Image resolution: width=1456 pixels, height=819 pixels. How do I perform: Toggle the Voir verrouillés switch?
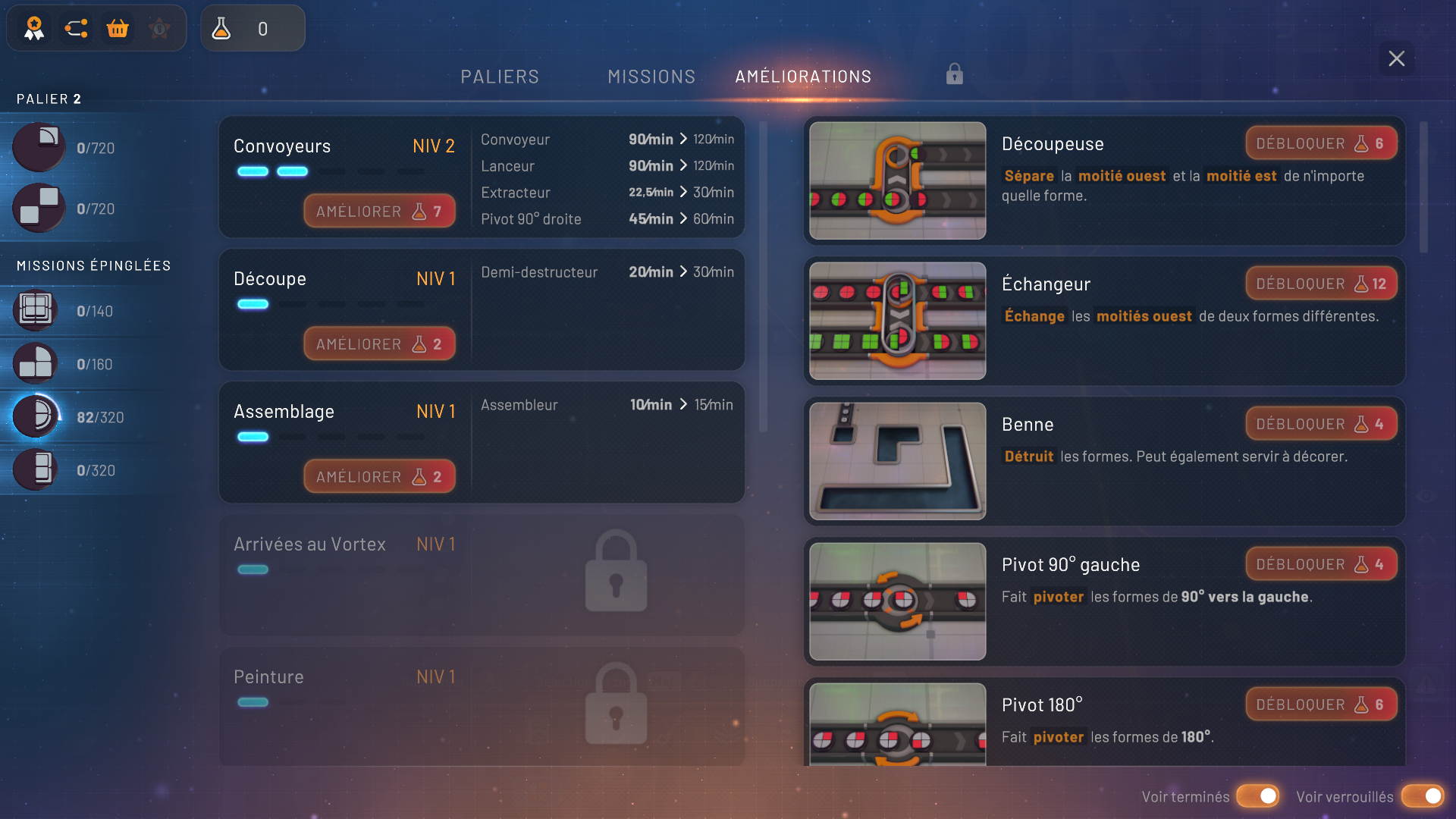(1422, 795)
